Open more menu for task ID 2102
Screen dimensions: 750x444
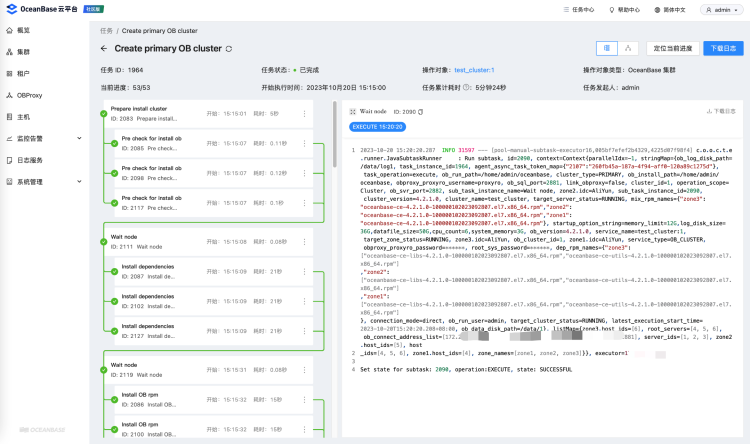304,301
